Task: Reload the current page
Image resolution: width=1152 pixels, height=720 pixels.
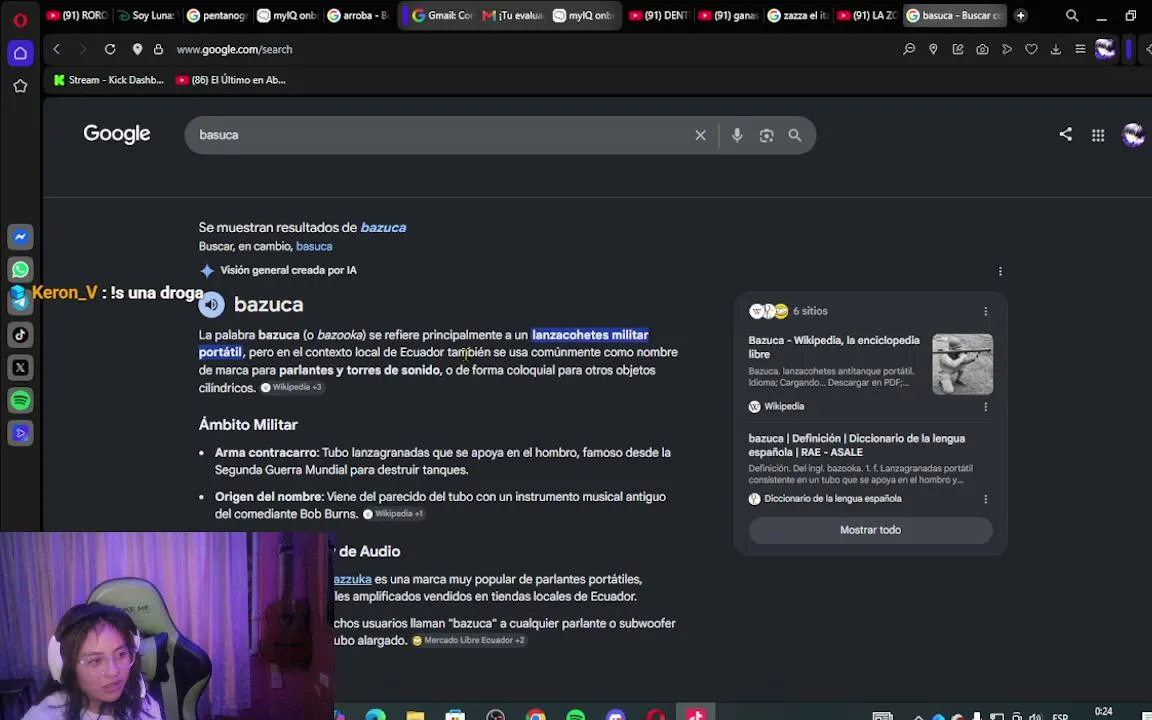Action: pyautogui.click(x=110, y=49)
